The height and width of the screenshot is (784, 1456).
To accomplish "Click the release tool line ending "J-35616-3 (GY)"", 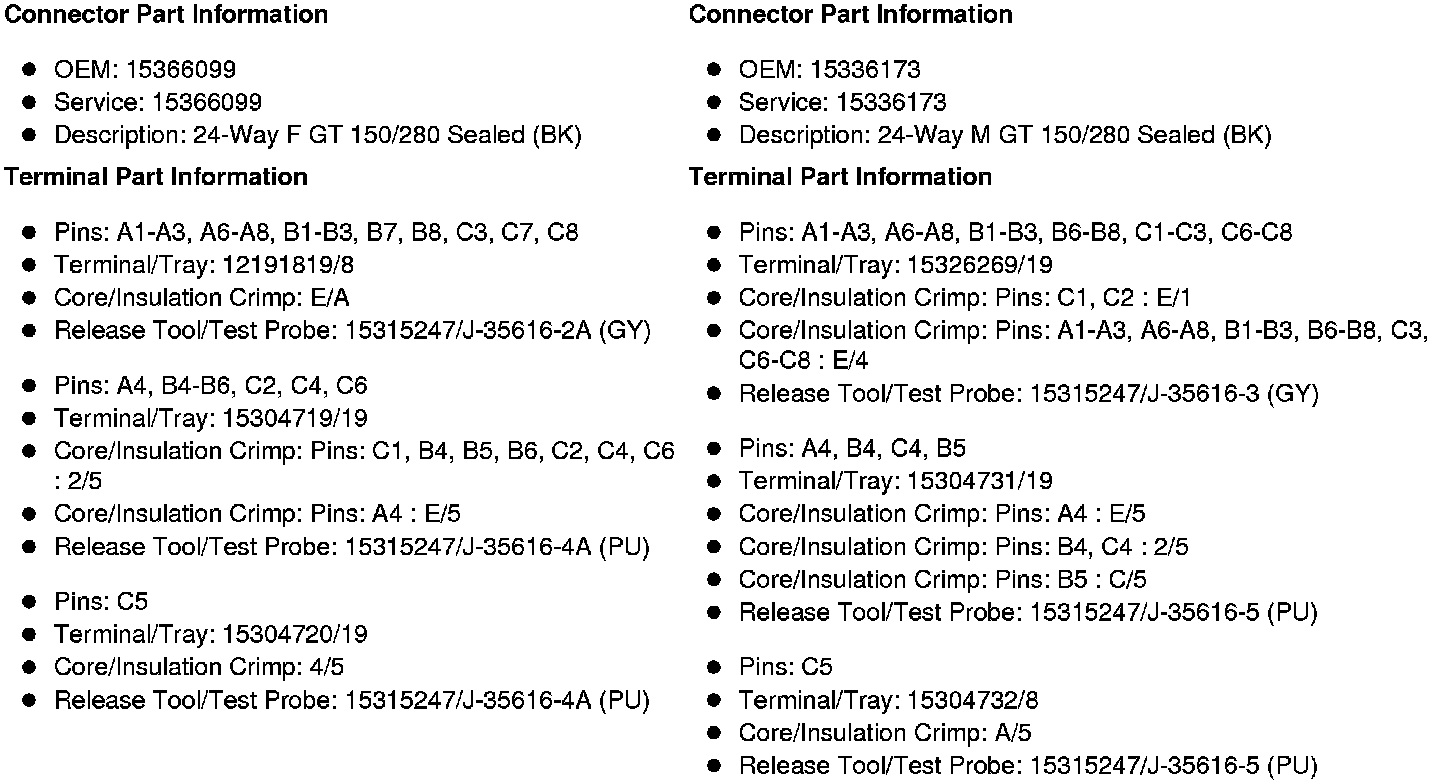I will pos(1028,395).
